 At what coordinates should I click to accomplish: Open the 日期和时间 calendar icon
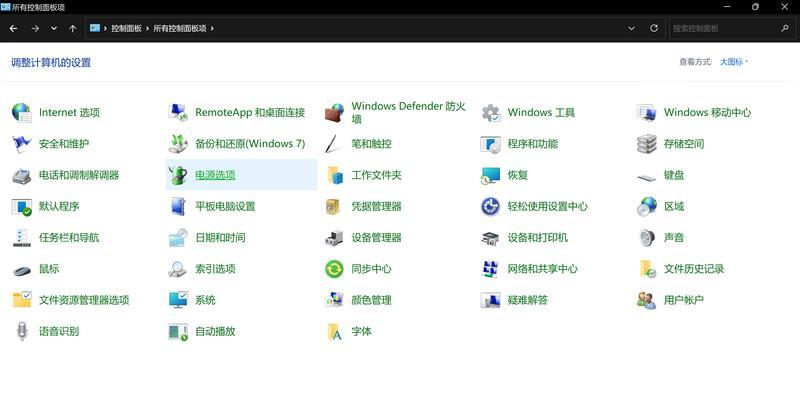coord(178,238)
